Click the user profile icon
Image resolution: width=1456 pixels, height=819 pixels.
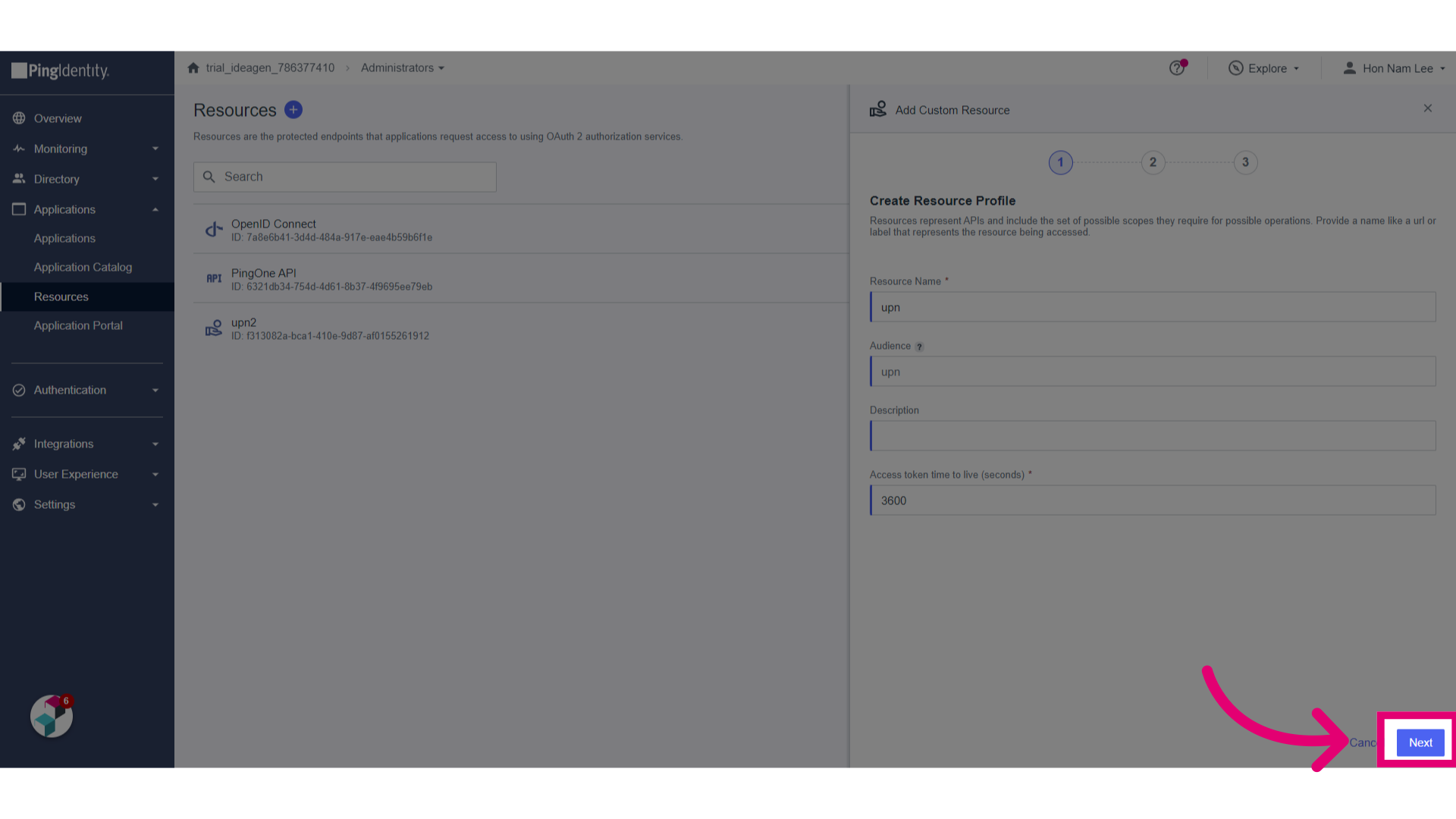point(1350,68)
